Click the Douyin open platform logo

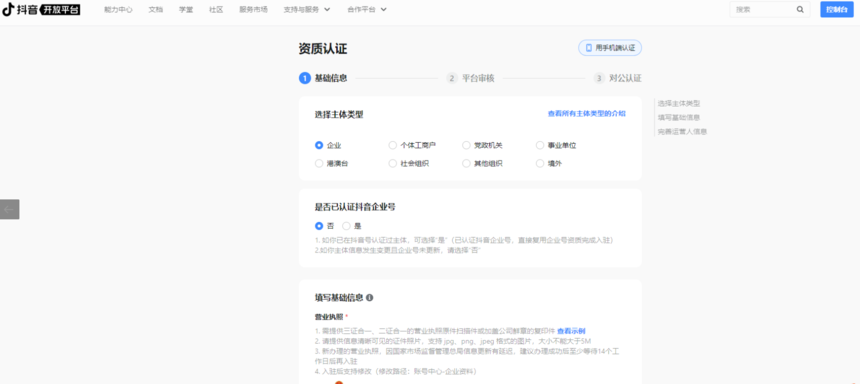pos(41,9)
